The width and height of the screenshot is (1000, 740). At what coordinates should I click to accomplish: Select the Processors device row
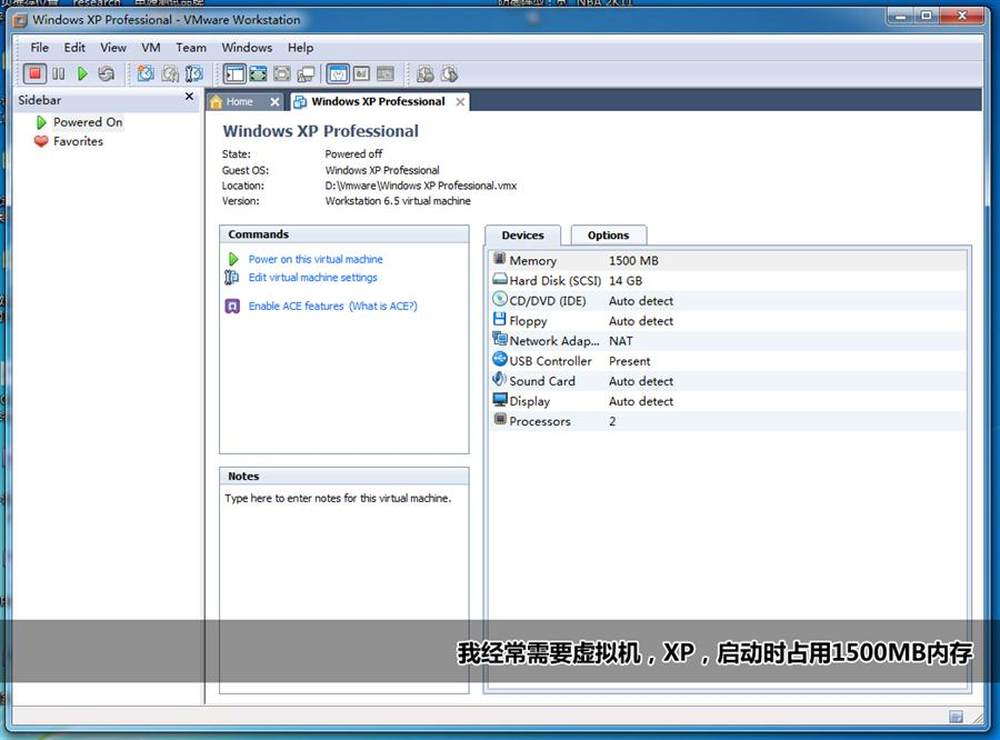coord(728,421)
